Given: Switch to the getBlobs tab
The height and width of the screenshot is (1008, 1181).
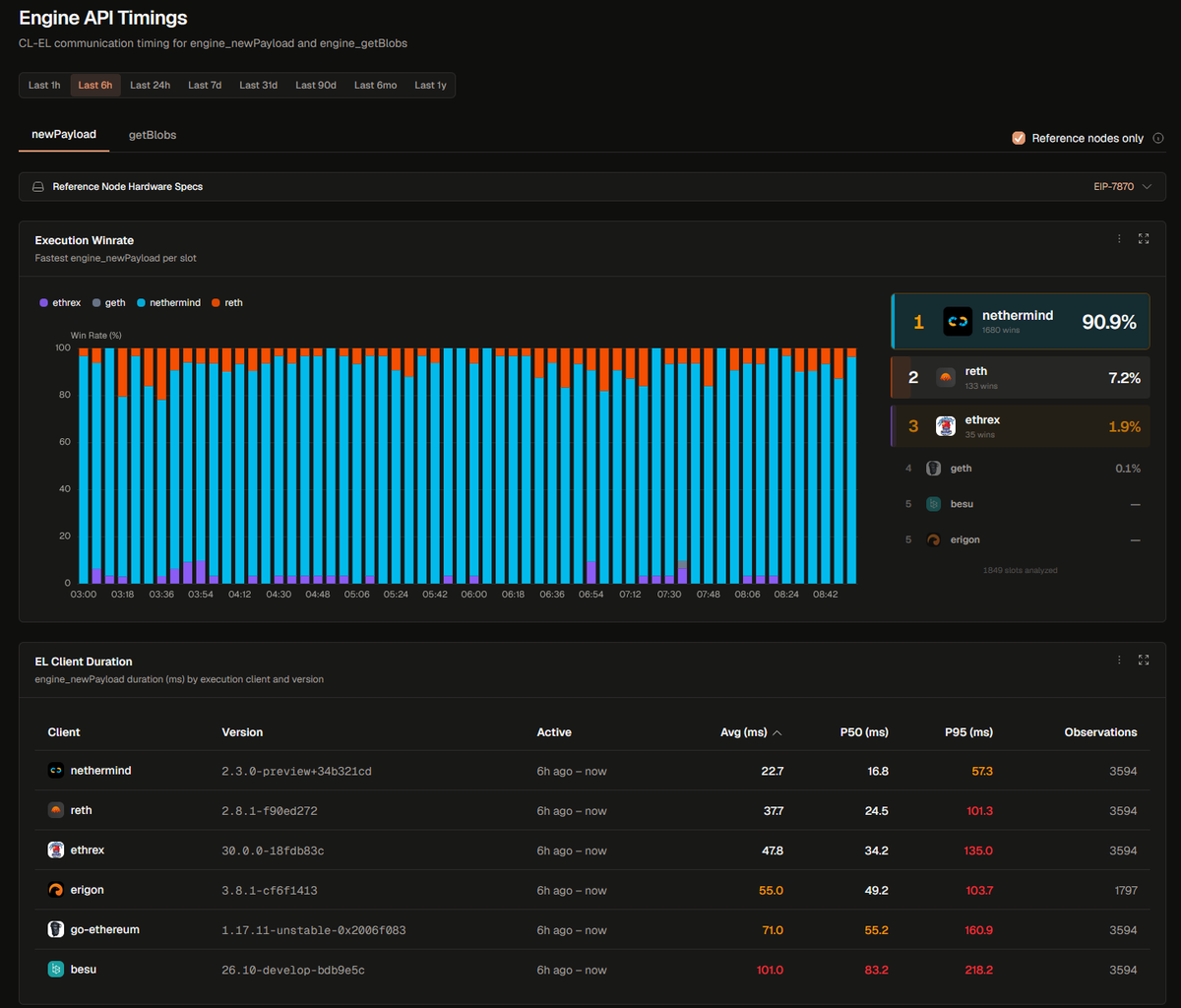Looking at the screenshot, I should pos(153,135).
